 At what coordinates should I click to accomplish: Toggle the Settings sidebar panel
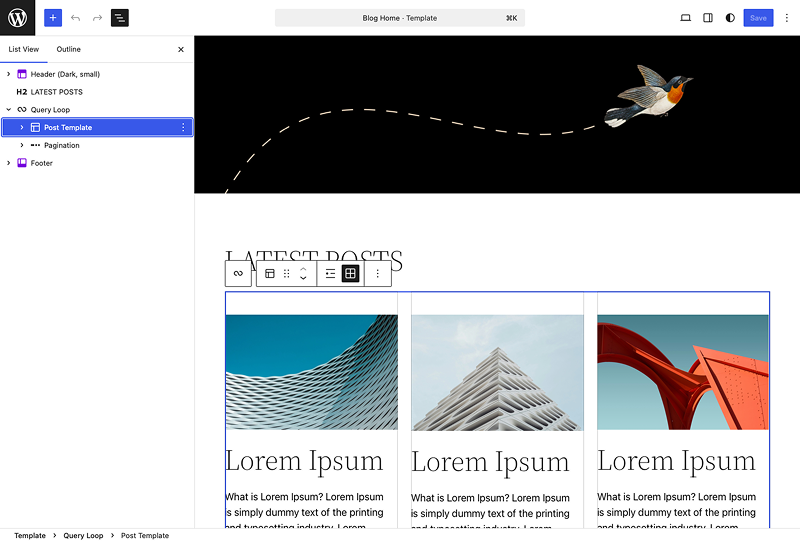(x=708, y=18)
